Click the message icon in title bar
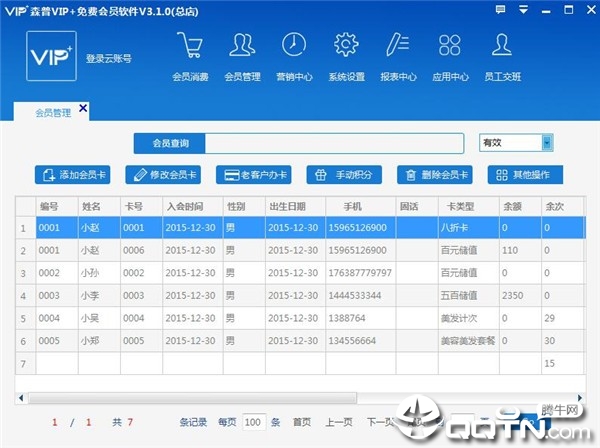Screen dimensions: 600x448 coord(500,10)
